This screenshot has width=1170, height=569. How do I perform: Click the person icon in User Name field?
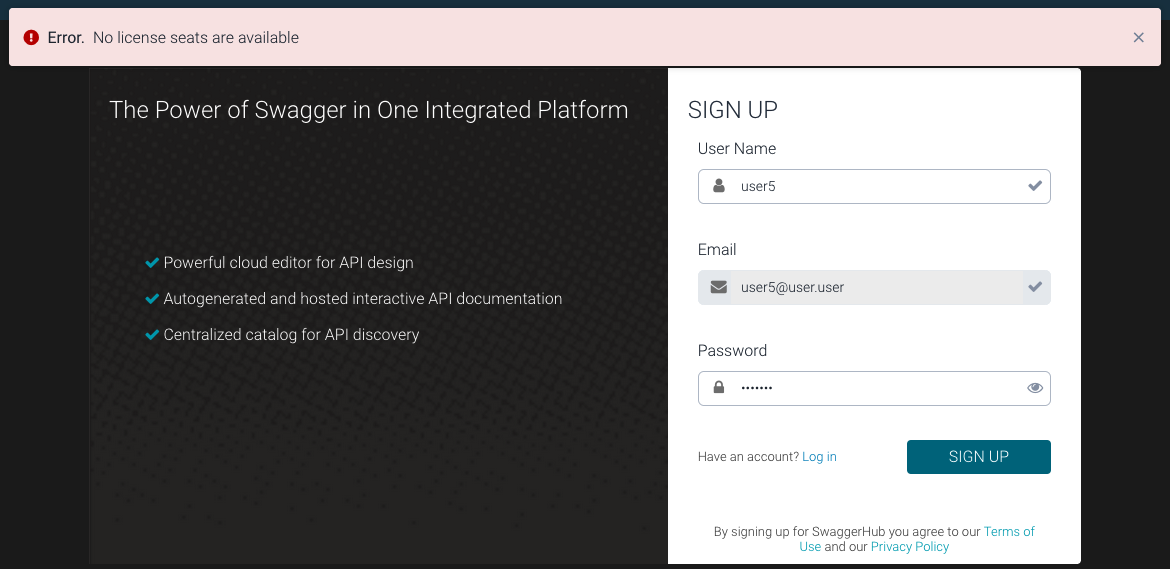(718, 186)
